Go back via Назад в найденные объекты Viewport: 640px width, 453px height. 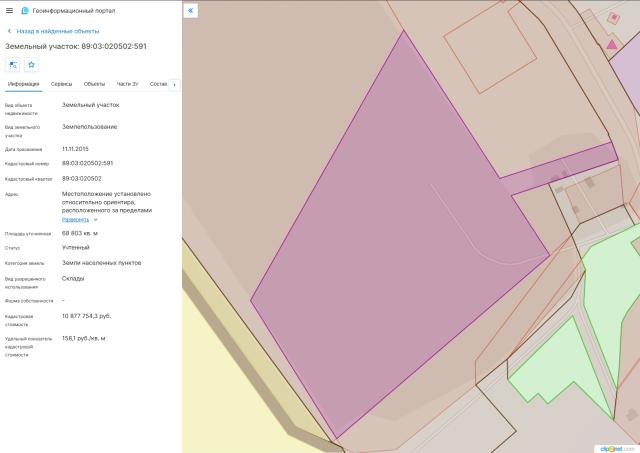coord(58,31)
